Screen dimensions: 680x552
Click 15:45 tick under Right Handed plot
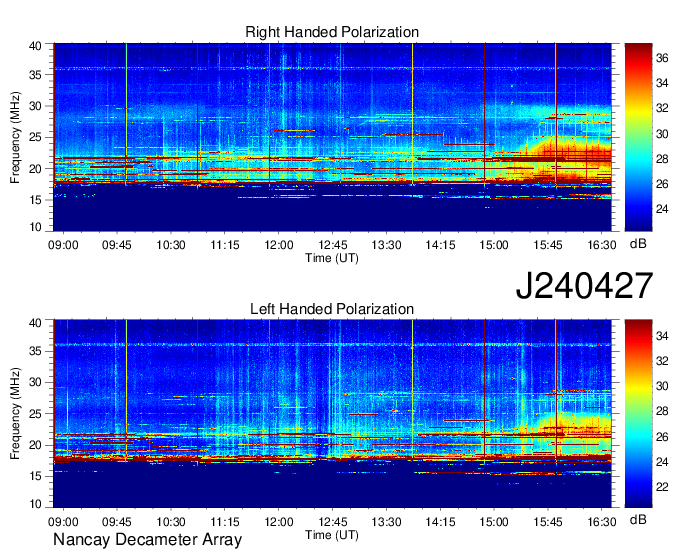[548, 245]
